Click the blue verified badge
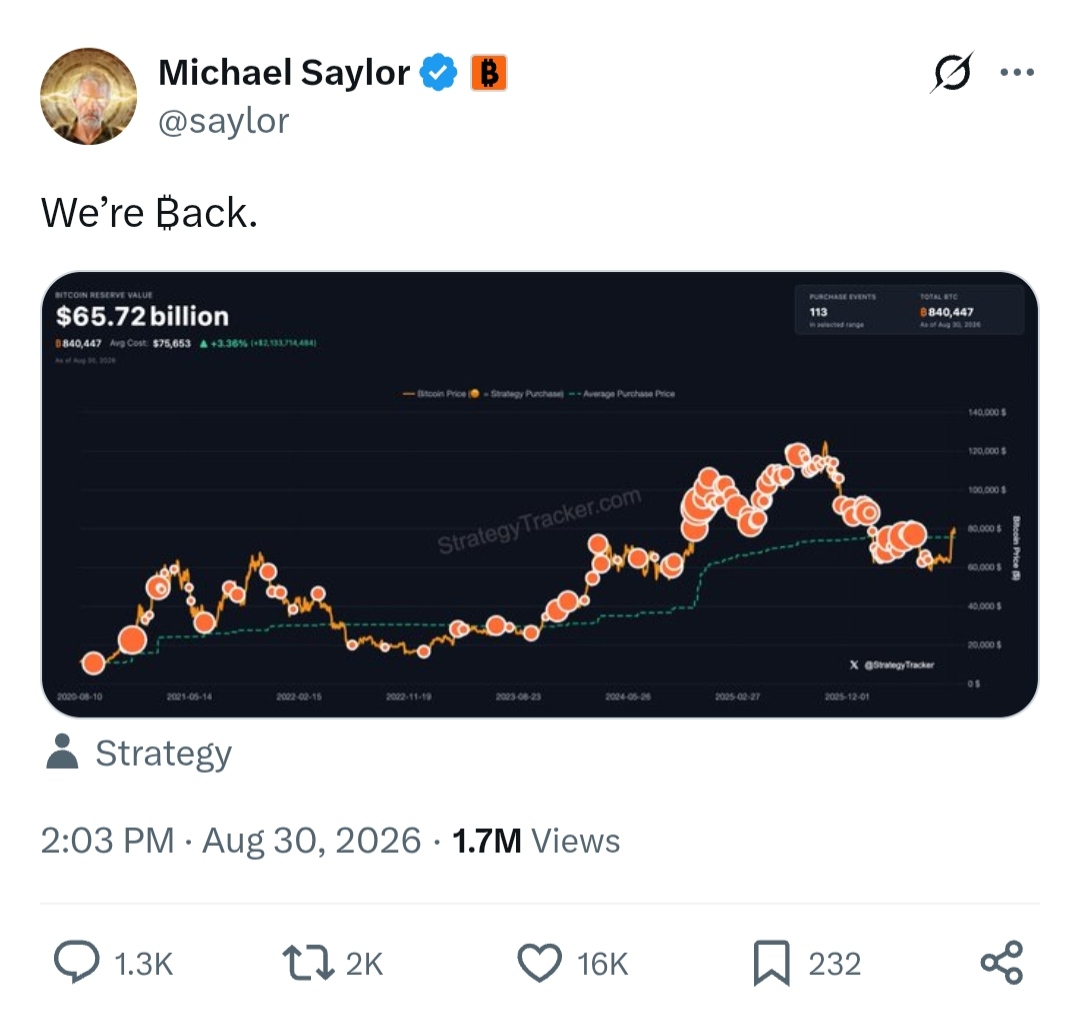 (439, 72)
